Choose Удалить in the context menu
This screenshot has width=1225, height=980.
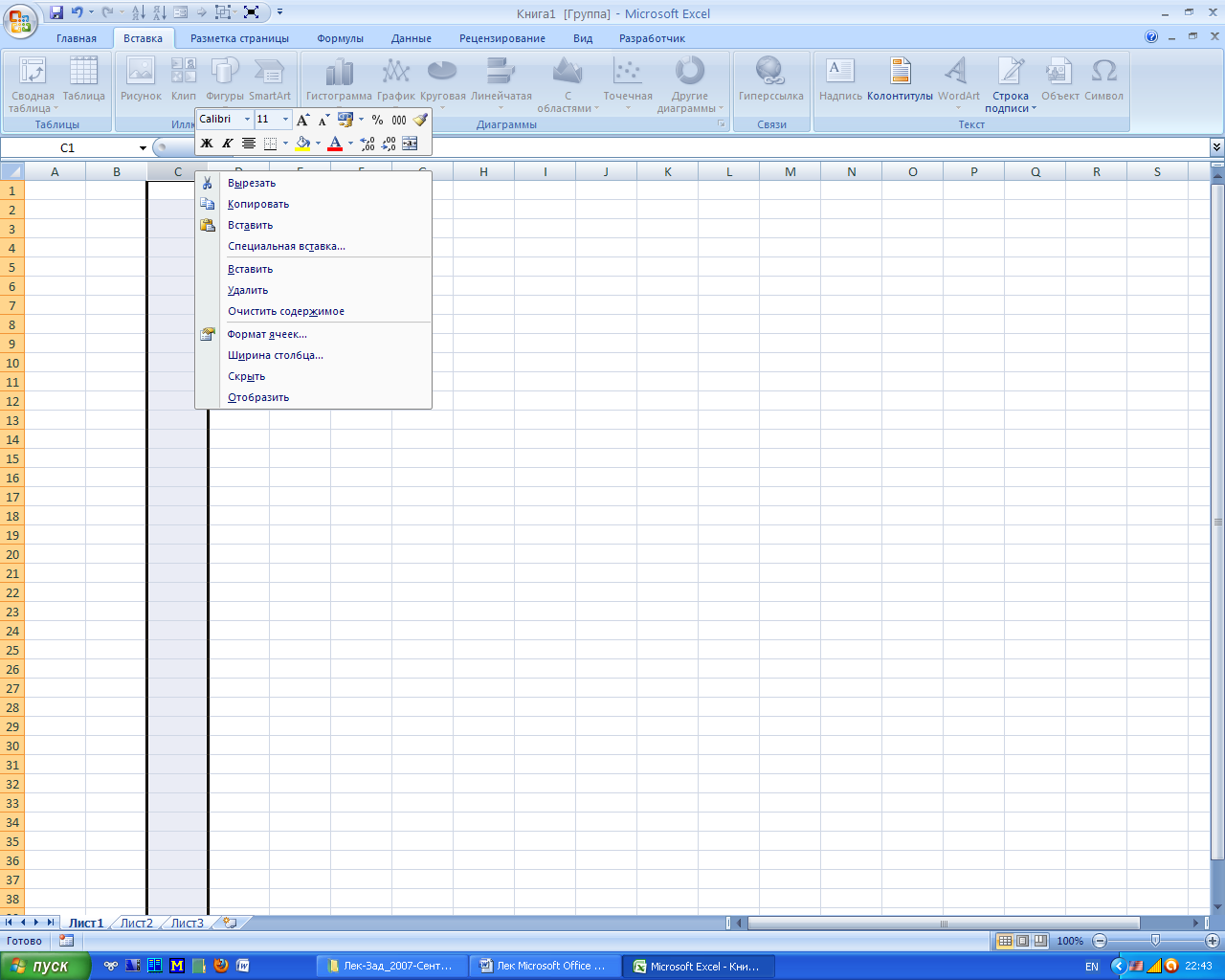click(314, 290)
